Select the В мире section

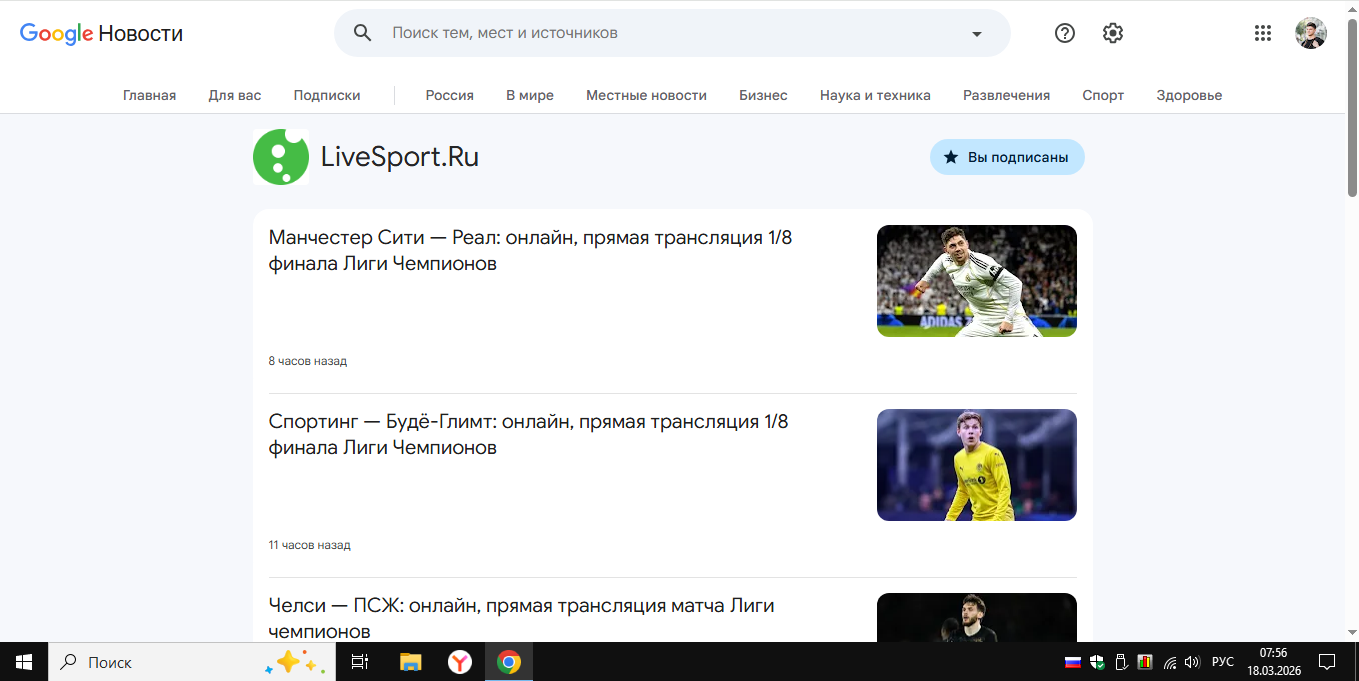[530, 95]
